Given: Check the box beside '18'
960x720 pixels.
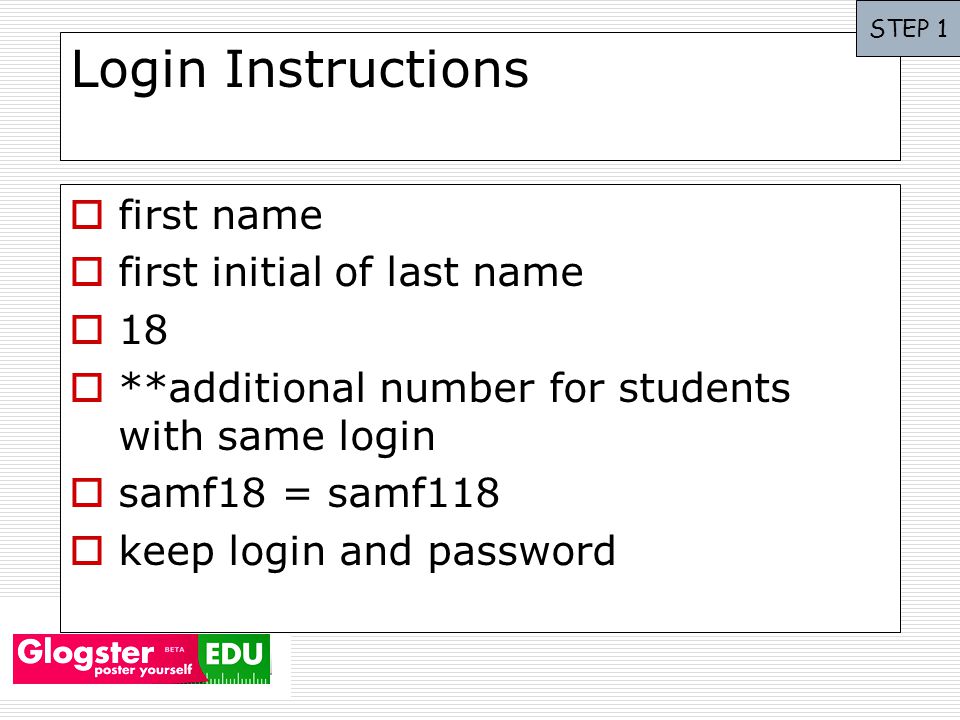Looking at the screenshot, I should pyautogui.click(x=87, y=329).
